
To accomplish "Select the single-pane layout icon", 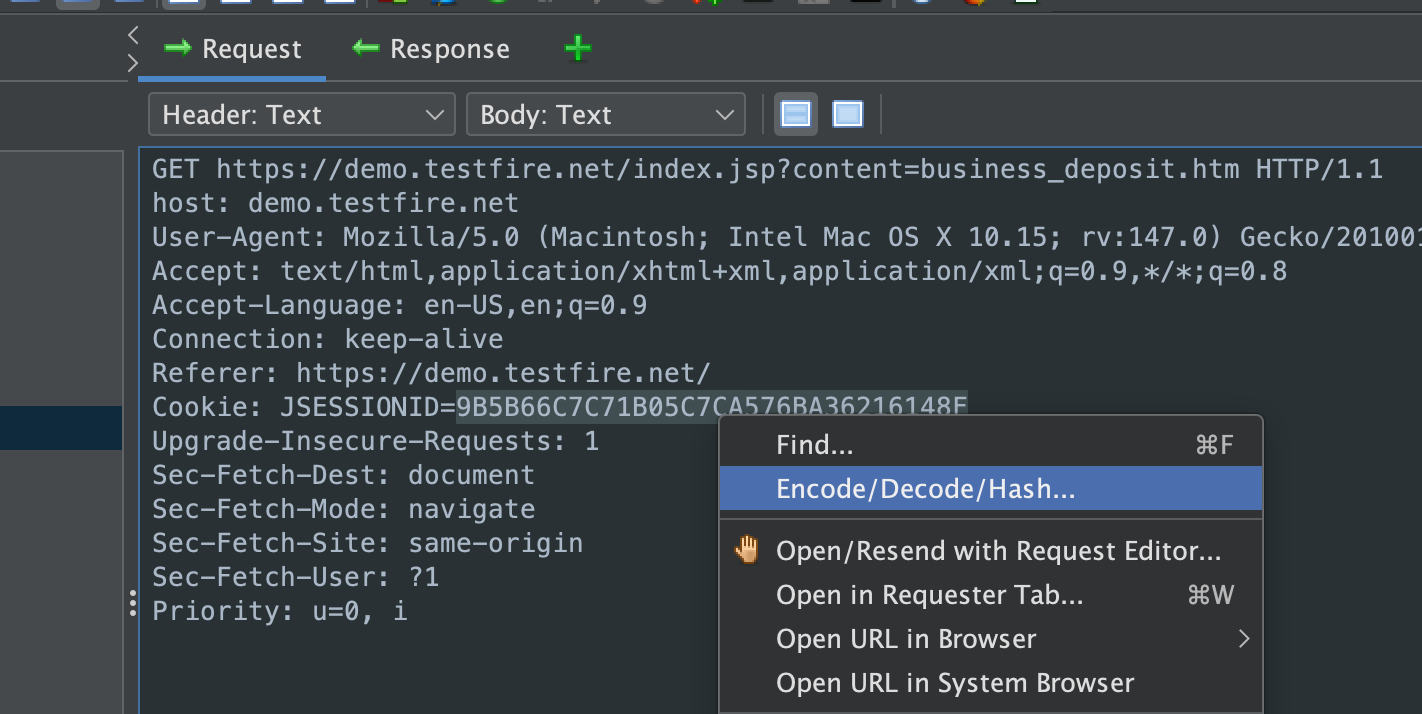I will coord(847,113).
